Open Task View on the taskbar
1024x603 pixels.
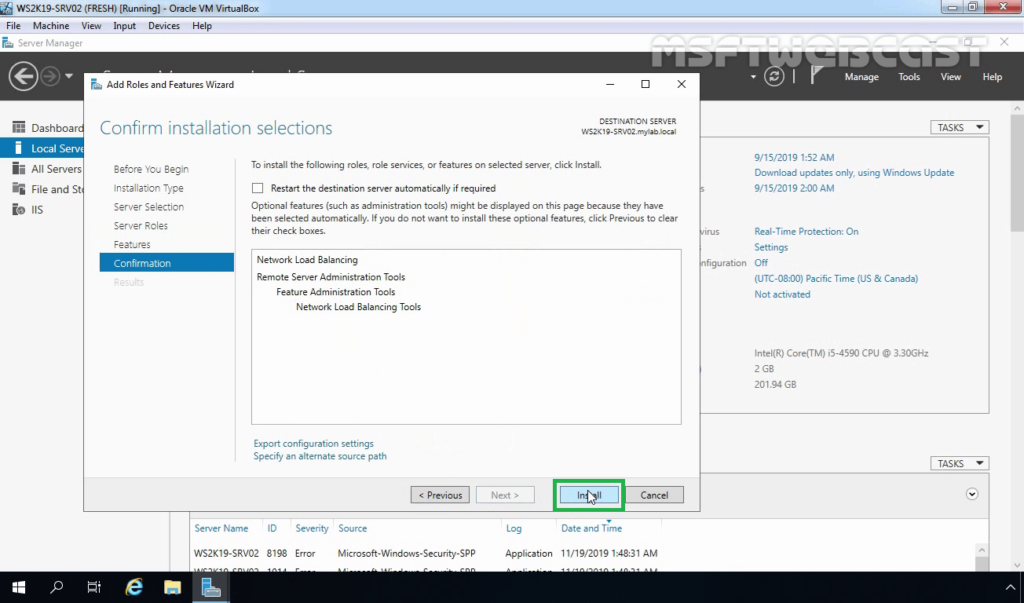pyautogui.click(x=94, y=587)
